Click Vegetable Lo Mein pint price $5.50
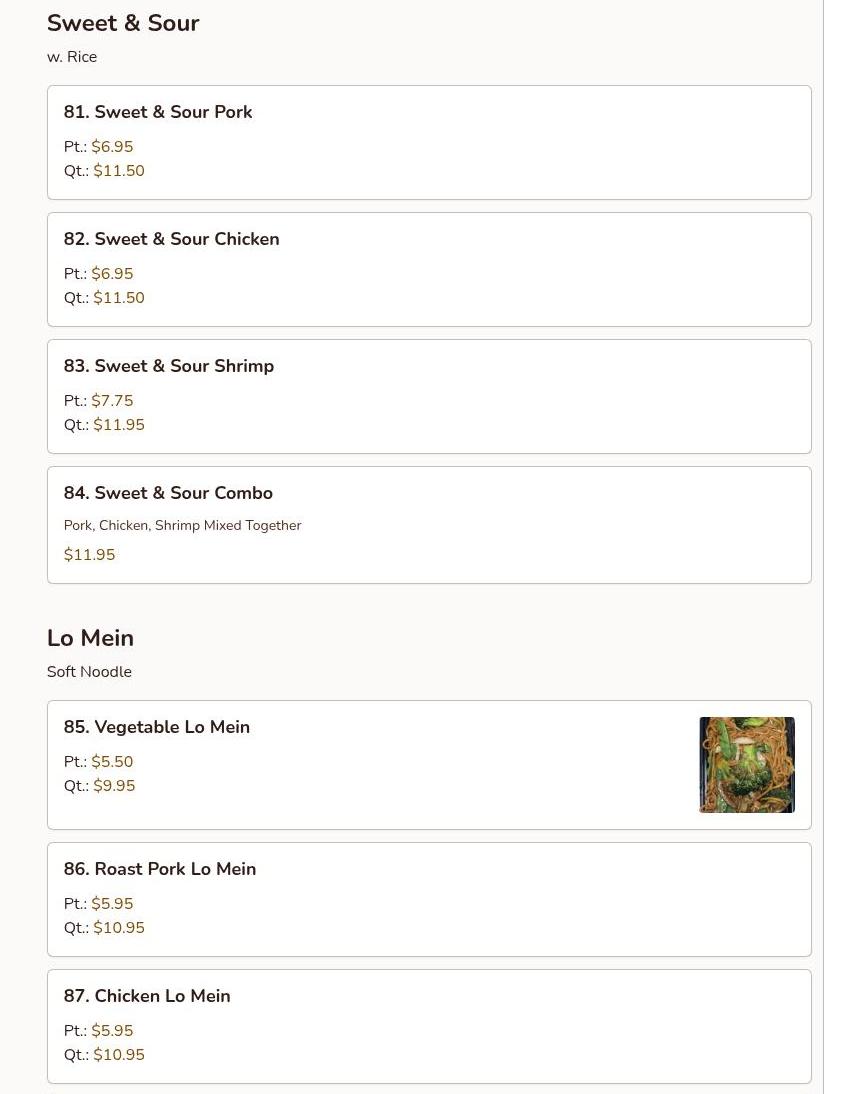This screenshot has width=844, height=1094. (112, 762)
